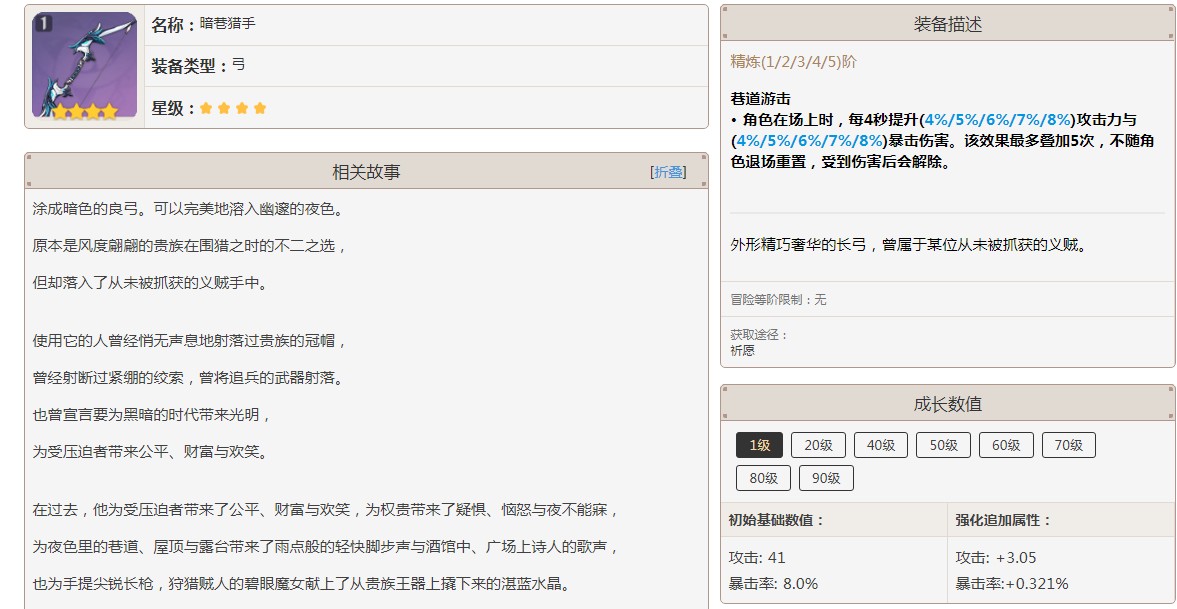Select the 80级 level tab
This screenshot has width=1177, height=609.
[763, 478]
